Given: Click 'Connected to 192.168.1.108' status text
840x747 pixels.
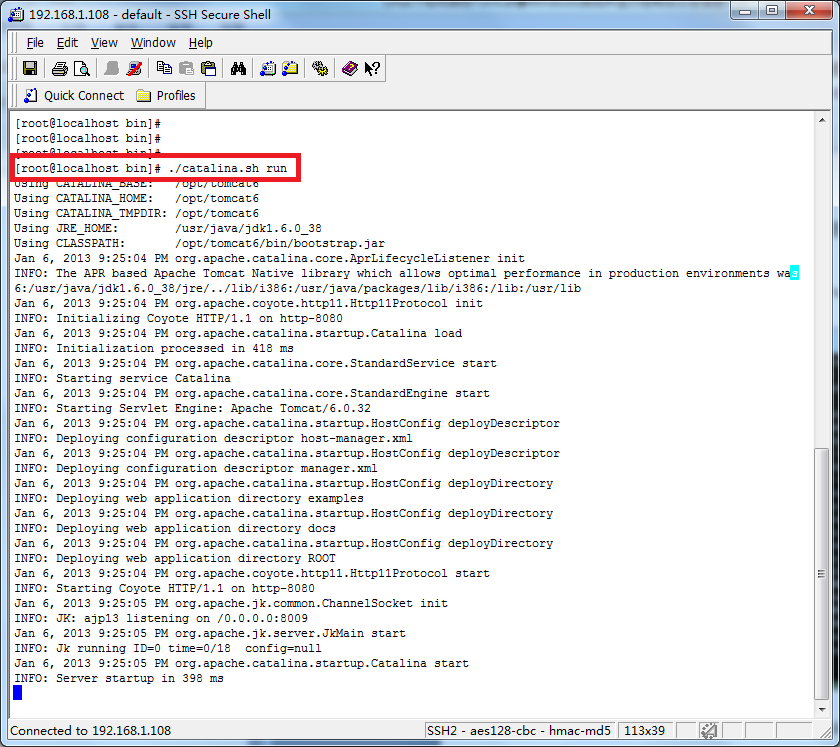Looking at the screenshot, I should [x=91, y=730].
